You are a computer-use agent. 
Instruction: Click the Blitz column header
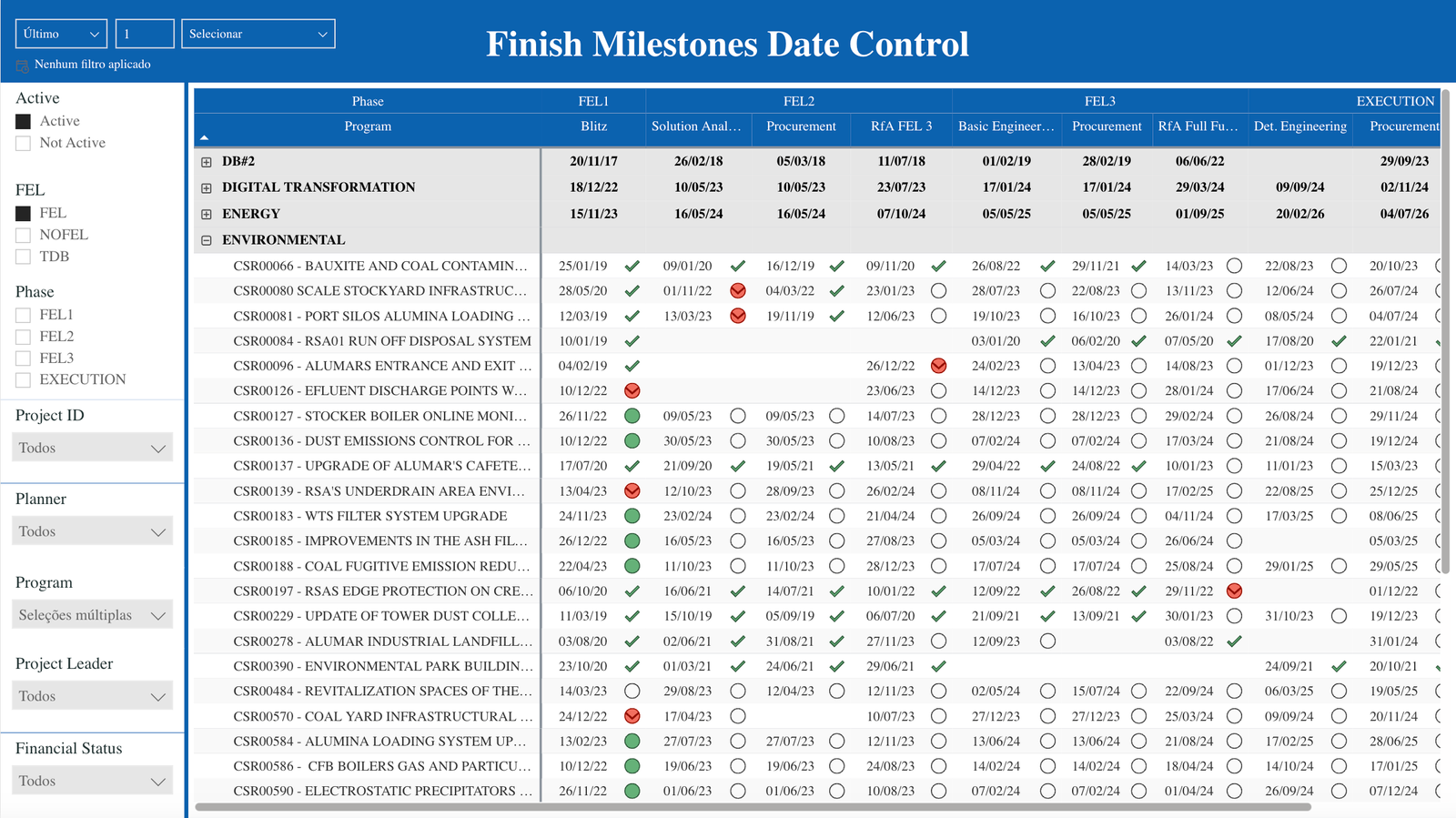coord(593,126)
